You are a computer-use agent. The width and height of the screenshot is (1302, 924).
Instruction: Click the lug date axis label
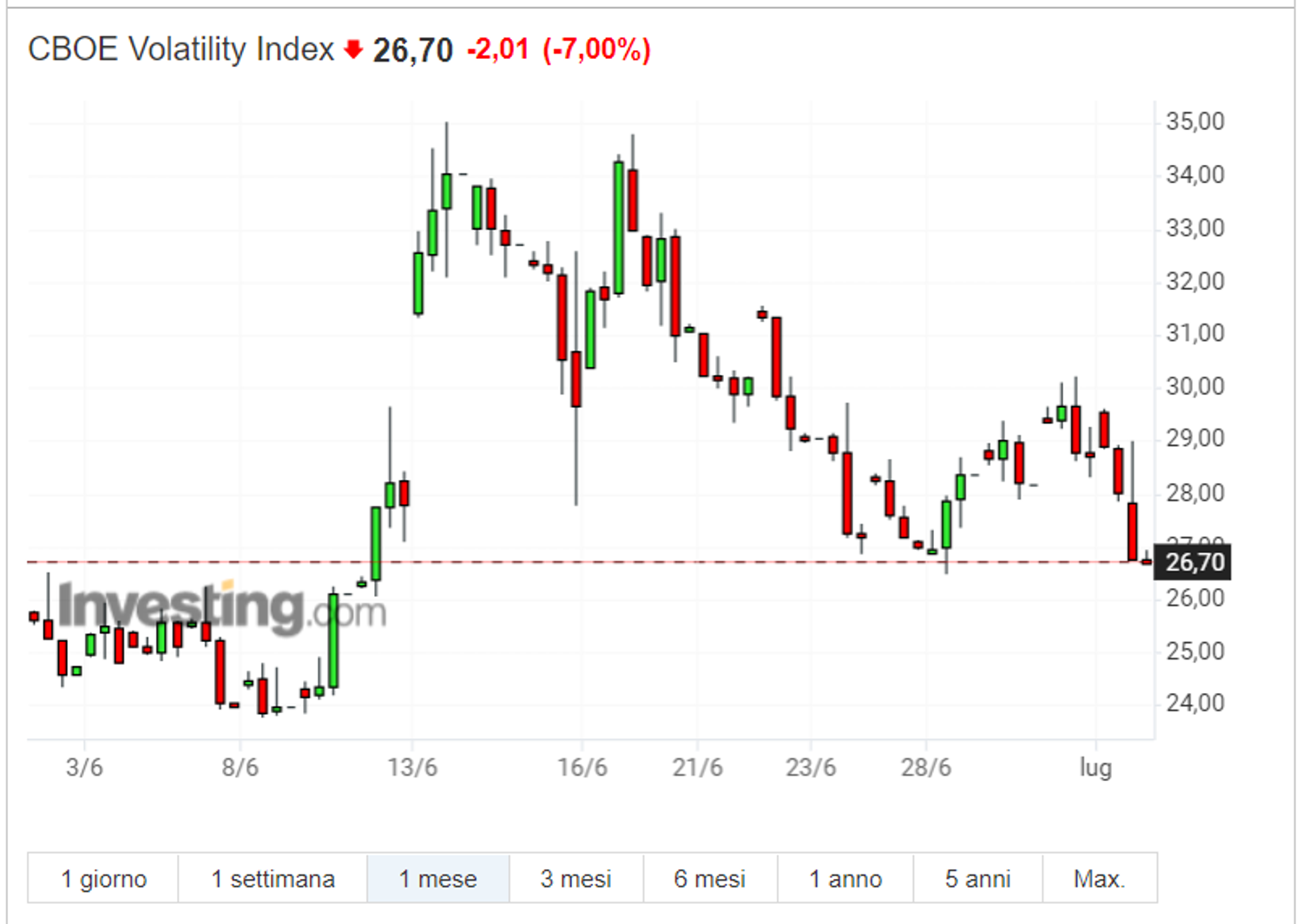[1095, 768]
